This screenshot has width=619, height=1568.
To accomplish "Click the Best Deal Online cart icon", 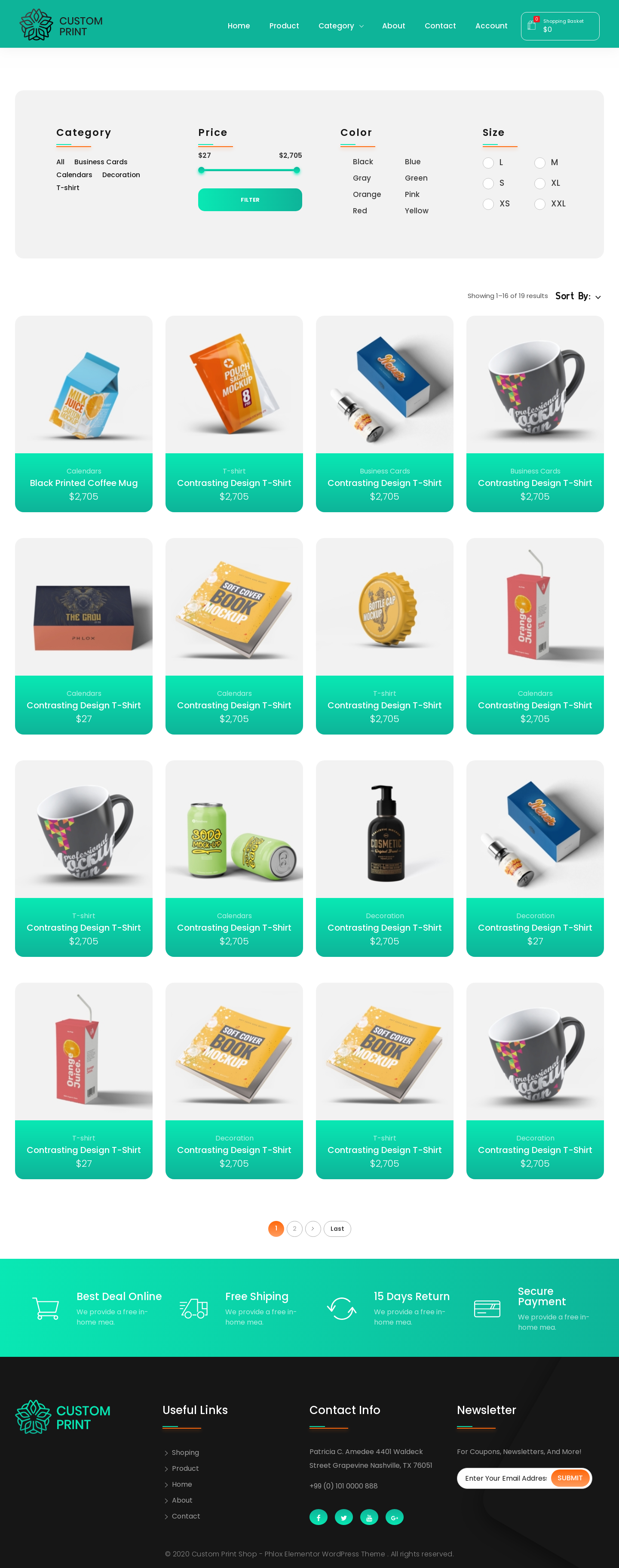I will coord(46,1308).
